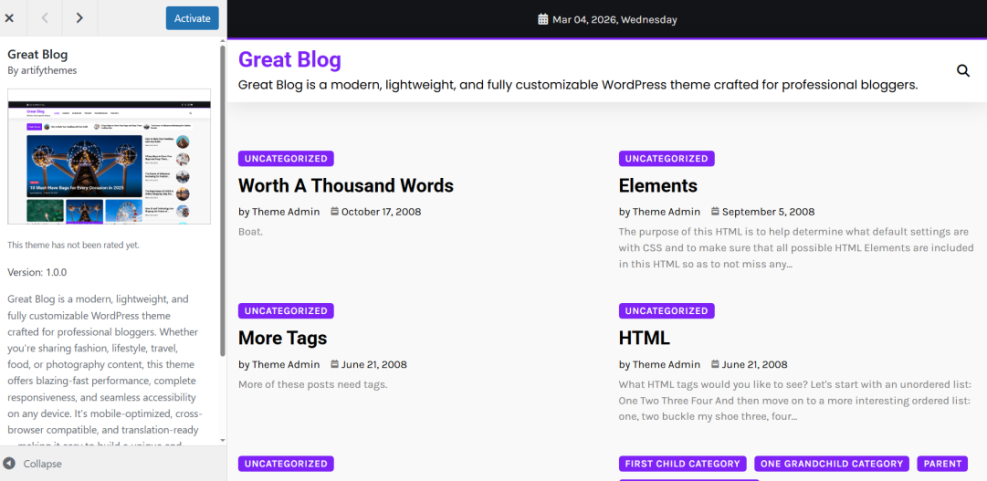
Task: Click Theme Admin author under Elements
Action: tap(666, 212)
